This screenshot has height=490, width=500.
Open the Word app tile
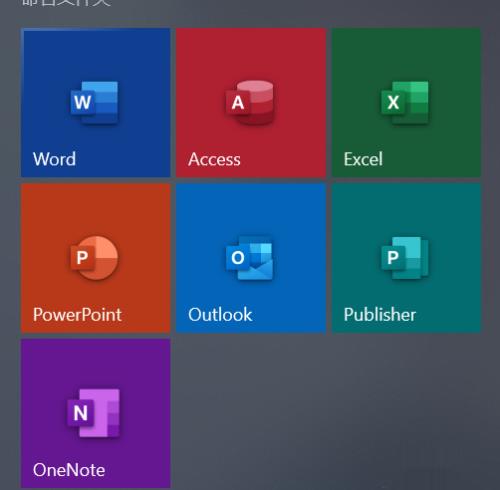96,103
